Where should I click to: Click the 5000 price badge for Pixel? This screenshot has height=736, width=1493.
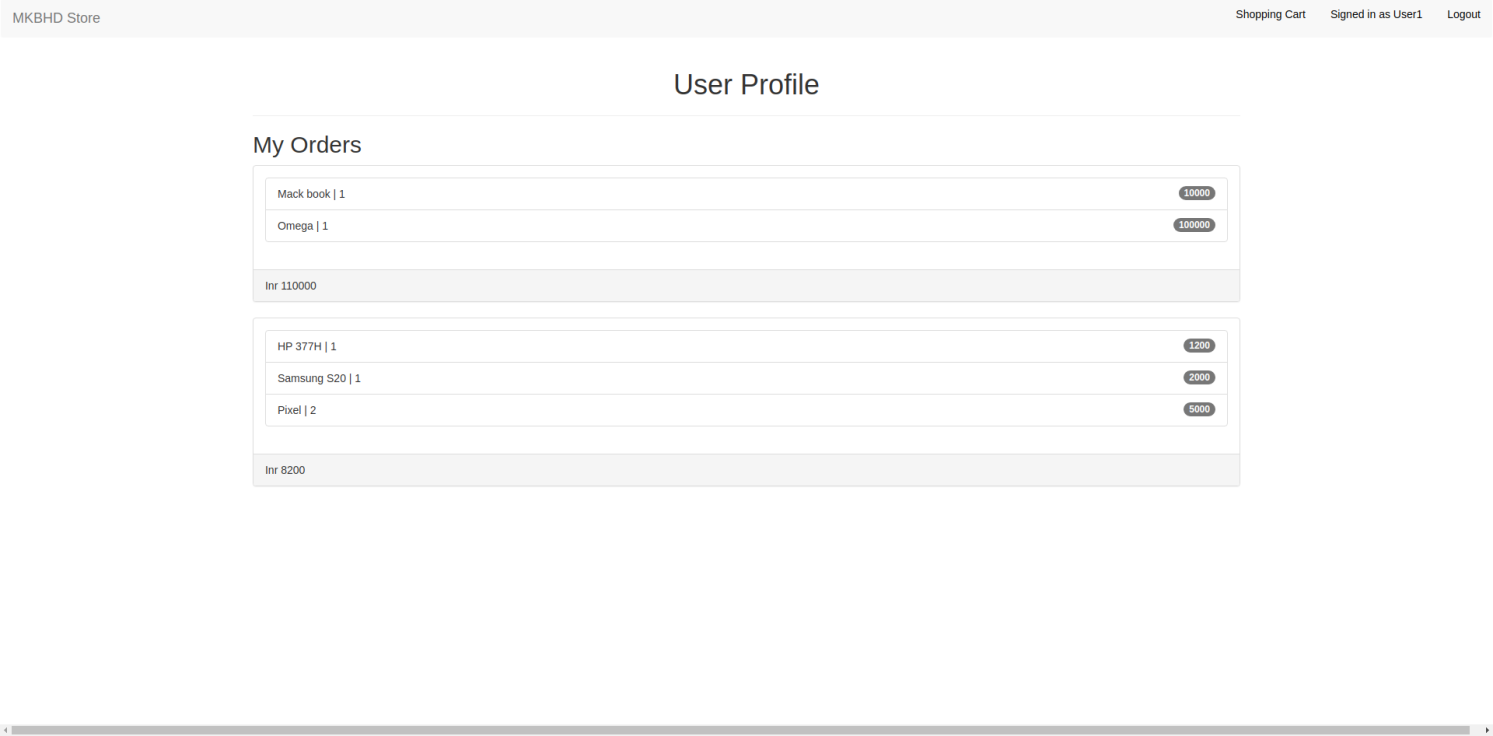tap(1198, 409)
